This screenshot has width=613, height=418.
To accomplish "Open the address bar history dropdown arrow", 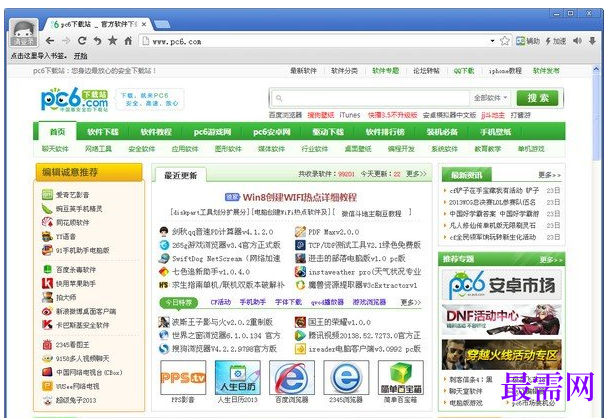I will 492,41.
